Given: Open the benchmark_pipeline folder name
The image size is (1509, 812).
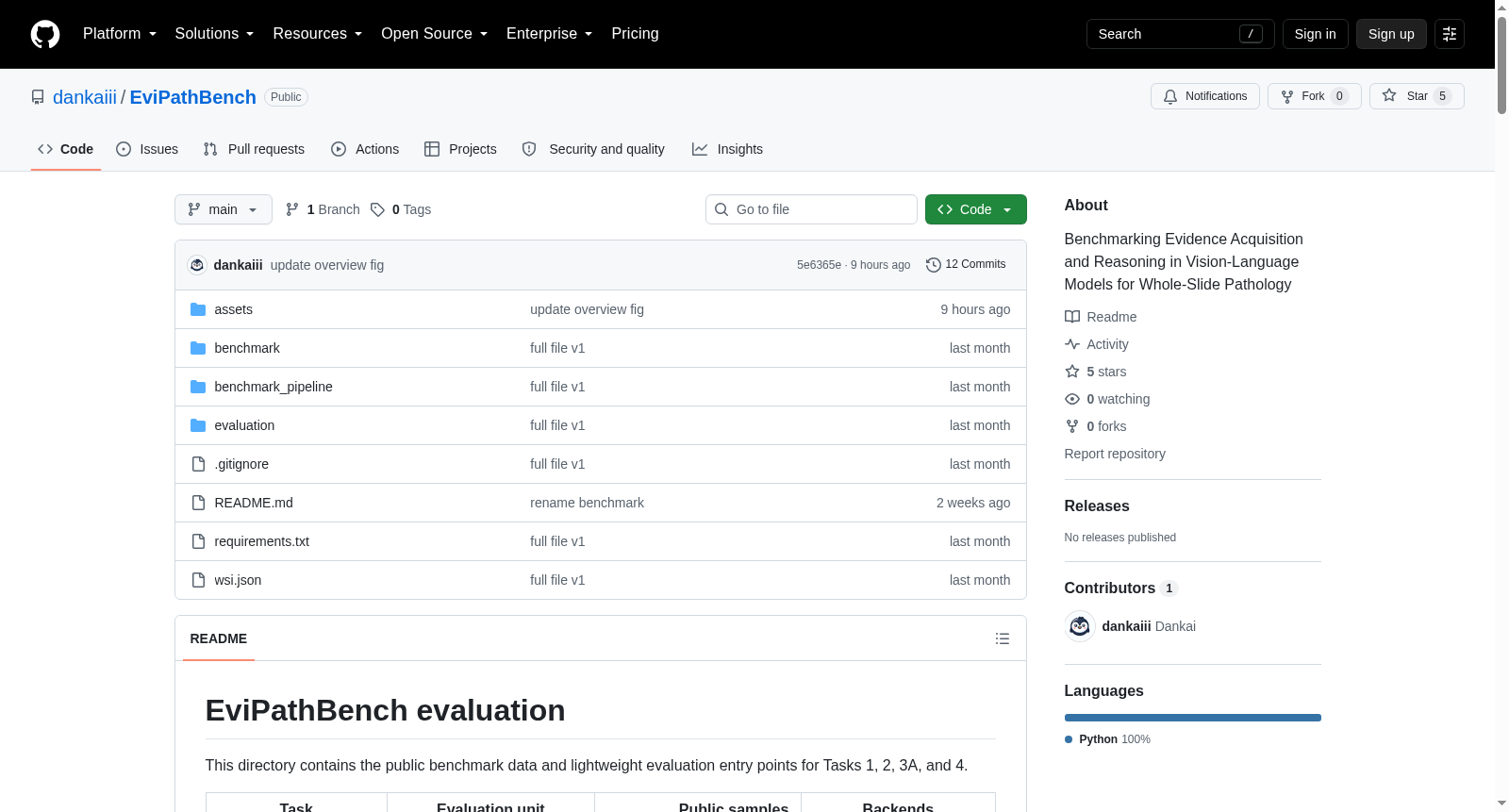Looking at the screenshot, I should pos(274,387).
